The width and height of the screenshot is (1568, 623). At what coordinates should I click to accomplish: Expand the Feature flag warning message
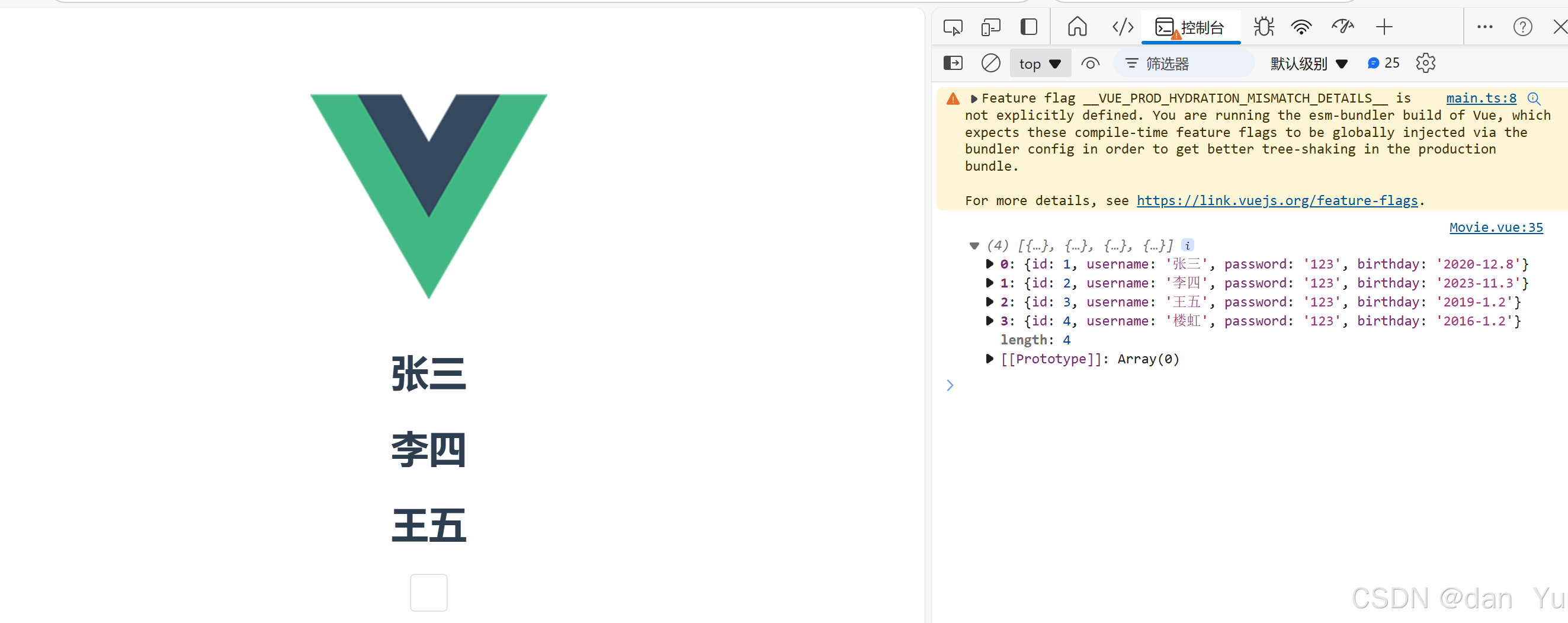tap(974, 98)
